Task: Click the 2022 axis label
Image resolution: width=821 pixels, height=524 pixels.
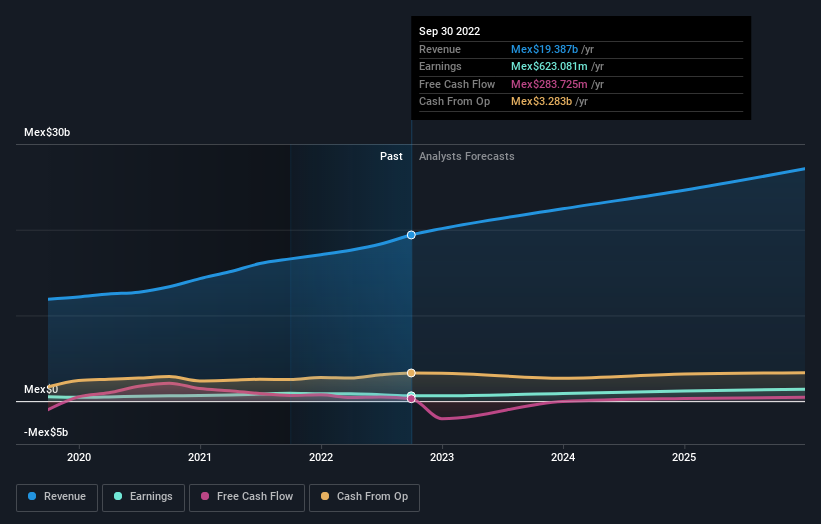Action: click(x=321, y=458)
